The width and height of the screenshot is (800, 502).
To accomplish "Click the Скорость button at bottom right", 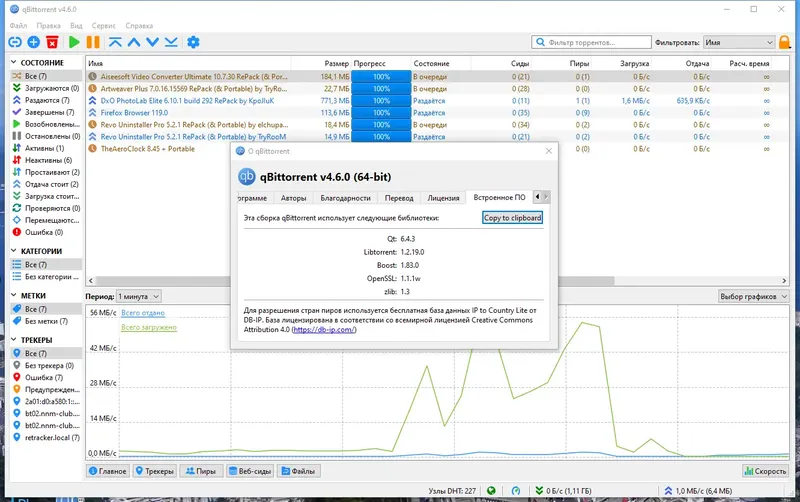I will click(765, 471).
